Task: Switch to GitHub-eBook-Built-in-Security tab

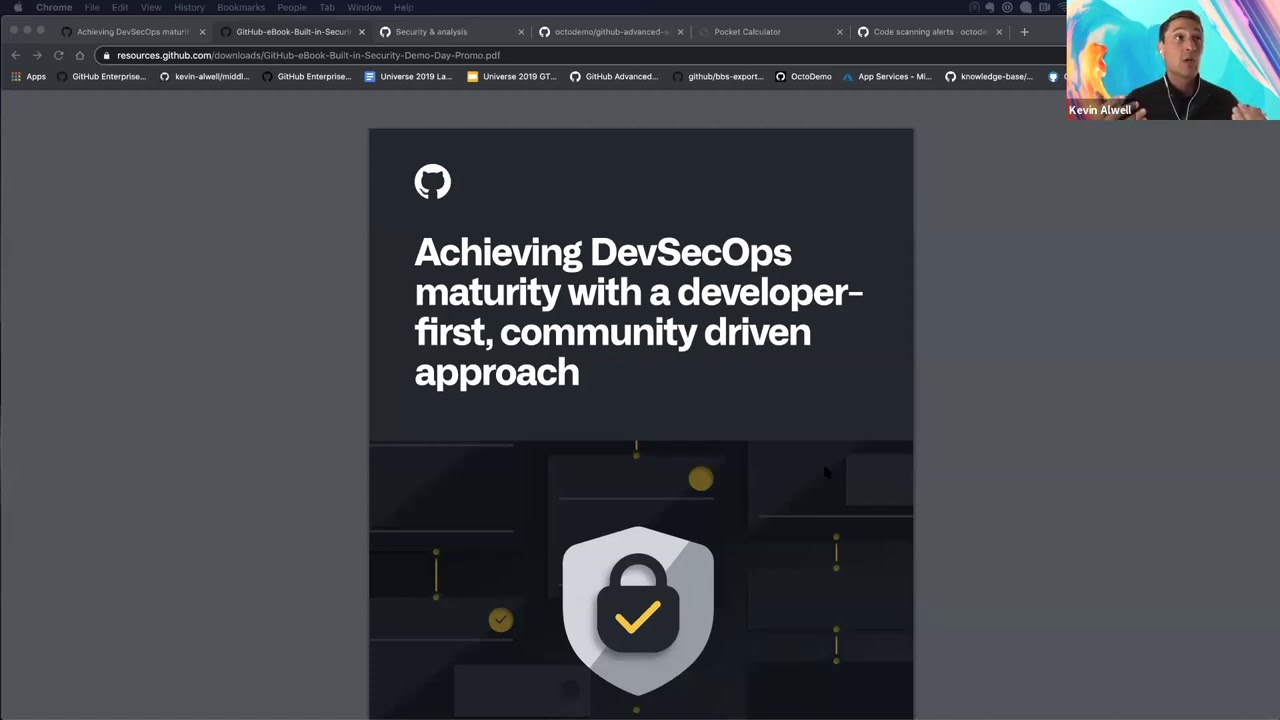Action: coord(292,32)
